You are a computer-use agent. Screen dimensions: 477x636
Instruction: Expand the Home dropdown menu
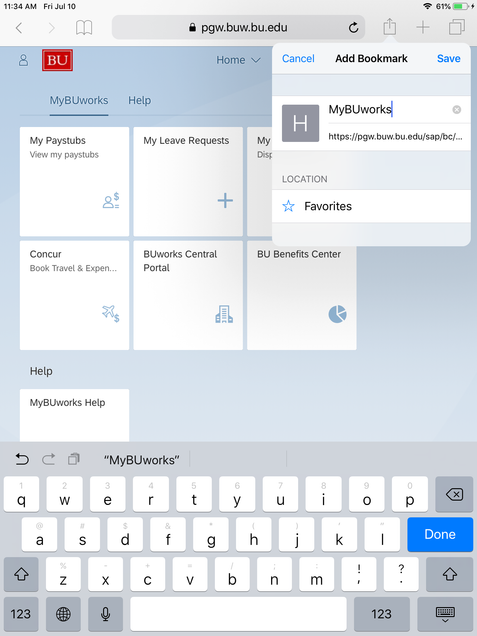click(238, 60)
